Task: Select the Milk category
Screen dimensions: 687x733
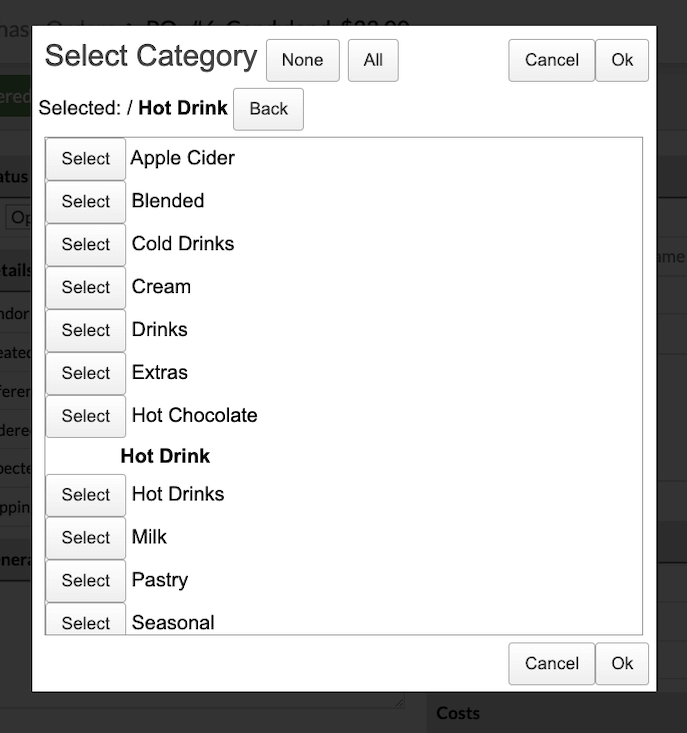Action: [x=85, y=538]
